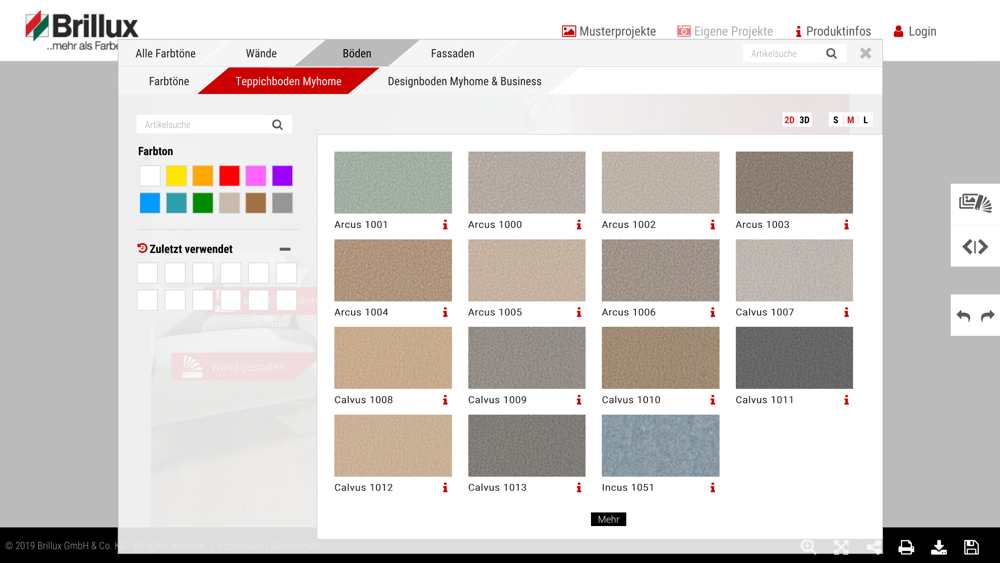Open info for Arcus 1005

579,312
